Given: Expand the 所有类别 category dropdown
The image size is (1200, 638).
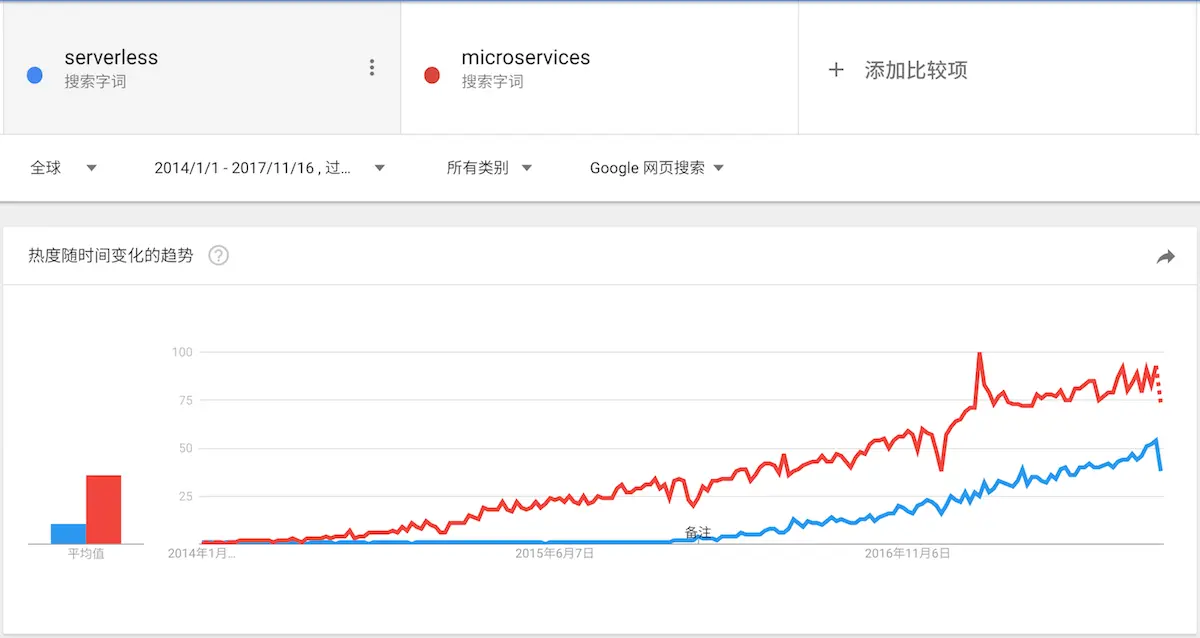Looking at the screenshot, I should (490, 168).
